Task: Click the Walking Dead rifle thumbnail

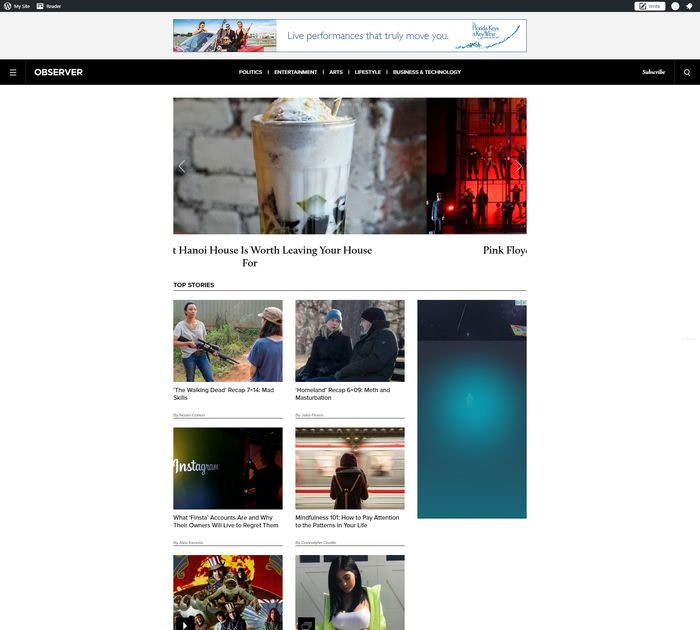Action: 228,341
